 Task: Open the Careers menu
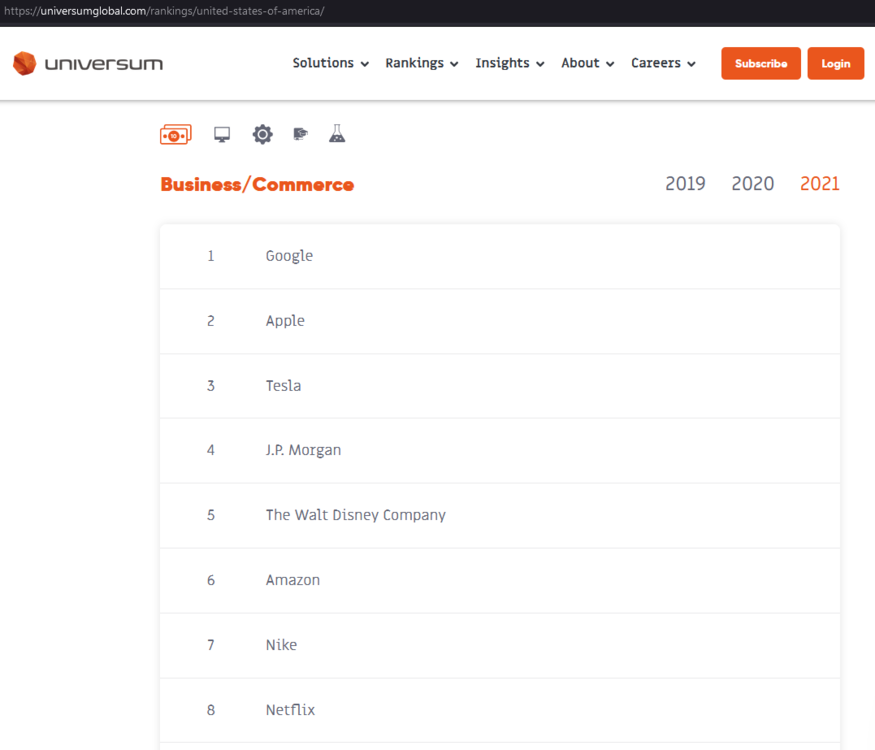(663, 63)
